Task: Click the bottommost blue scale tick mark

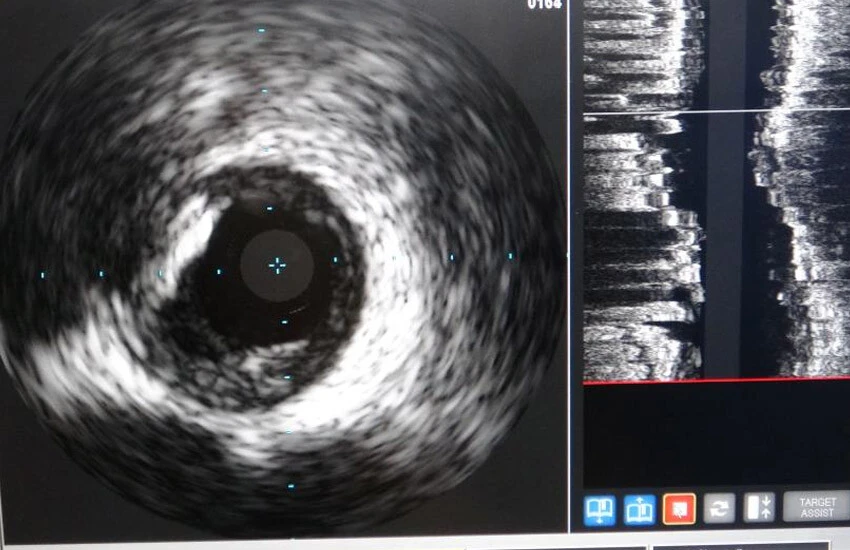Action: (x=291, y=487)
